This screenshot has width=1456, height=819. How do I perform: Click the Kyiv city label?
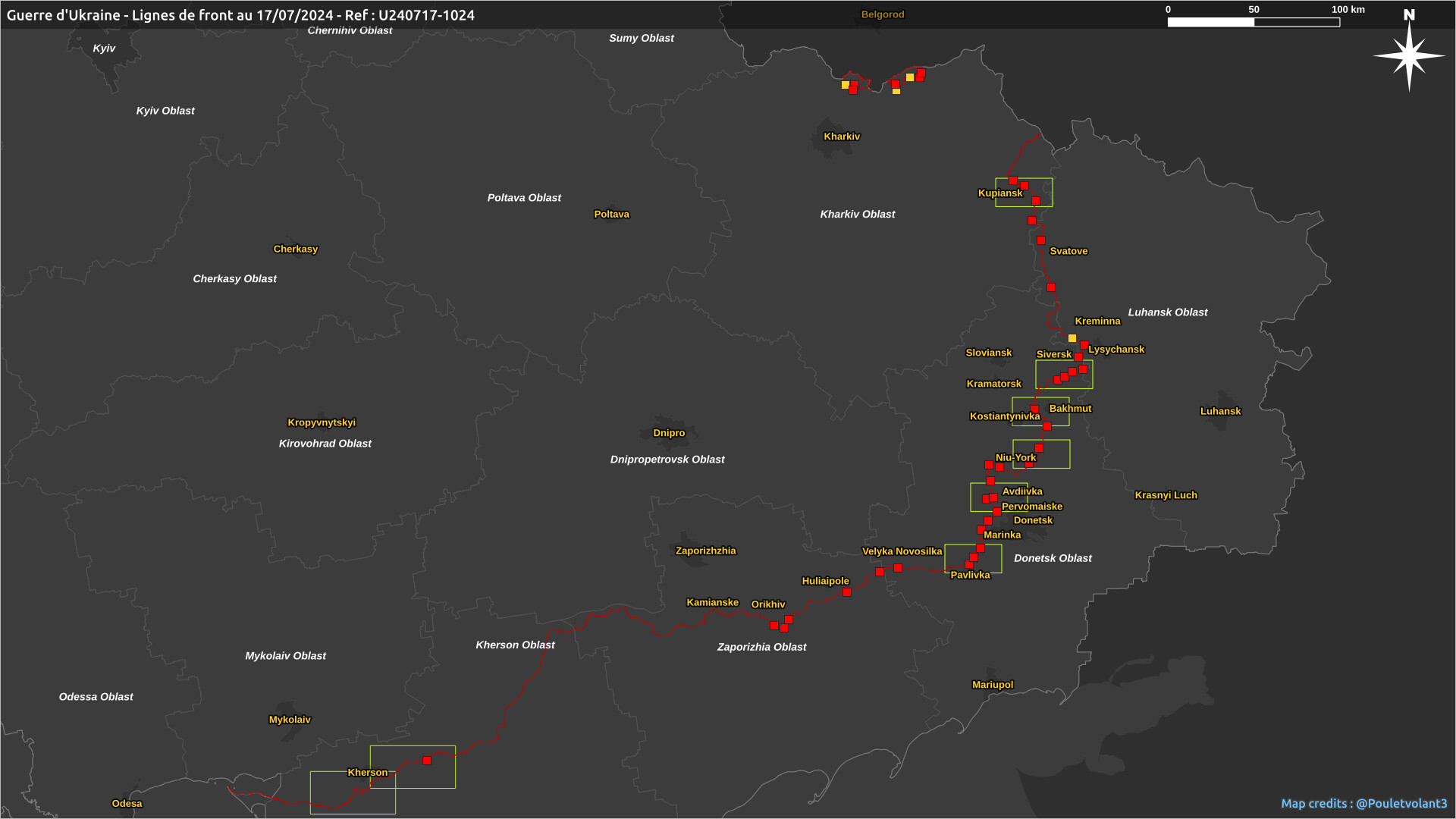(104, 49)
